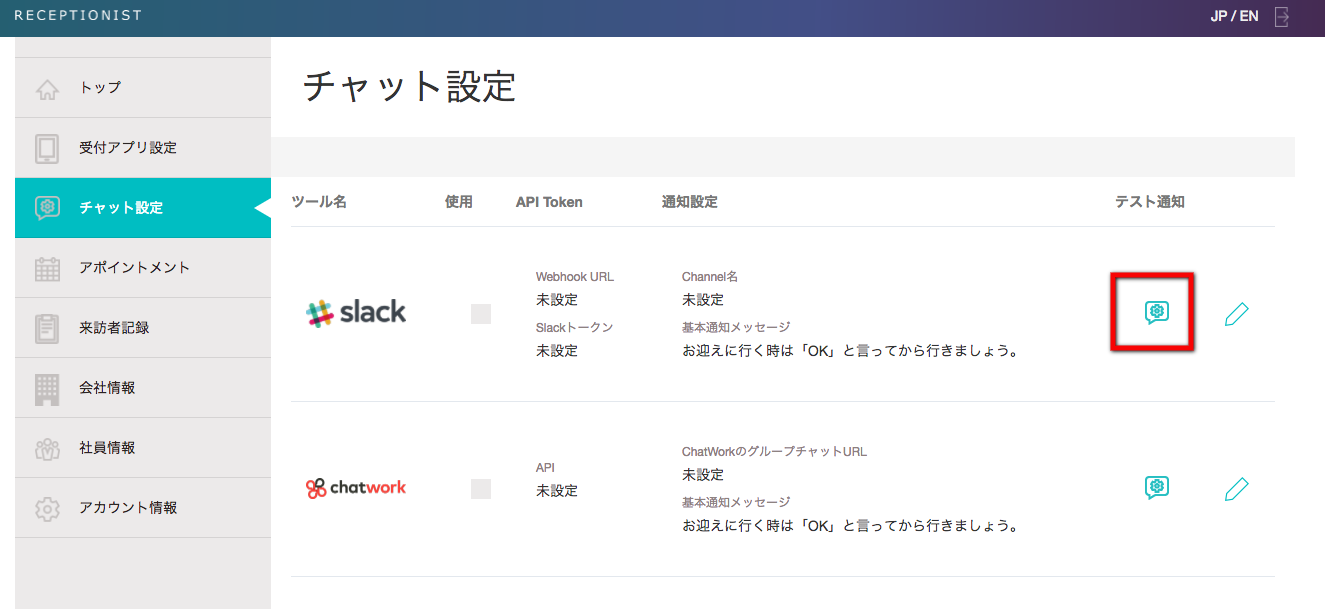Click the gear icon for アカウント情報
Image resolution: width=1325 pixels, height=609 pixels.
click(47, 508)
